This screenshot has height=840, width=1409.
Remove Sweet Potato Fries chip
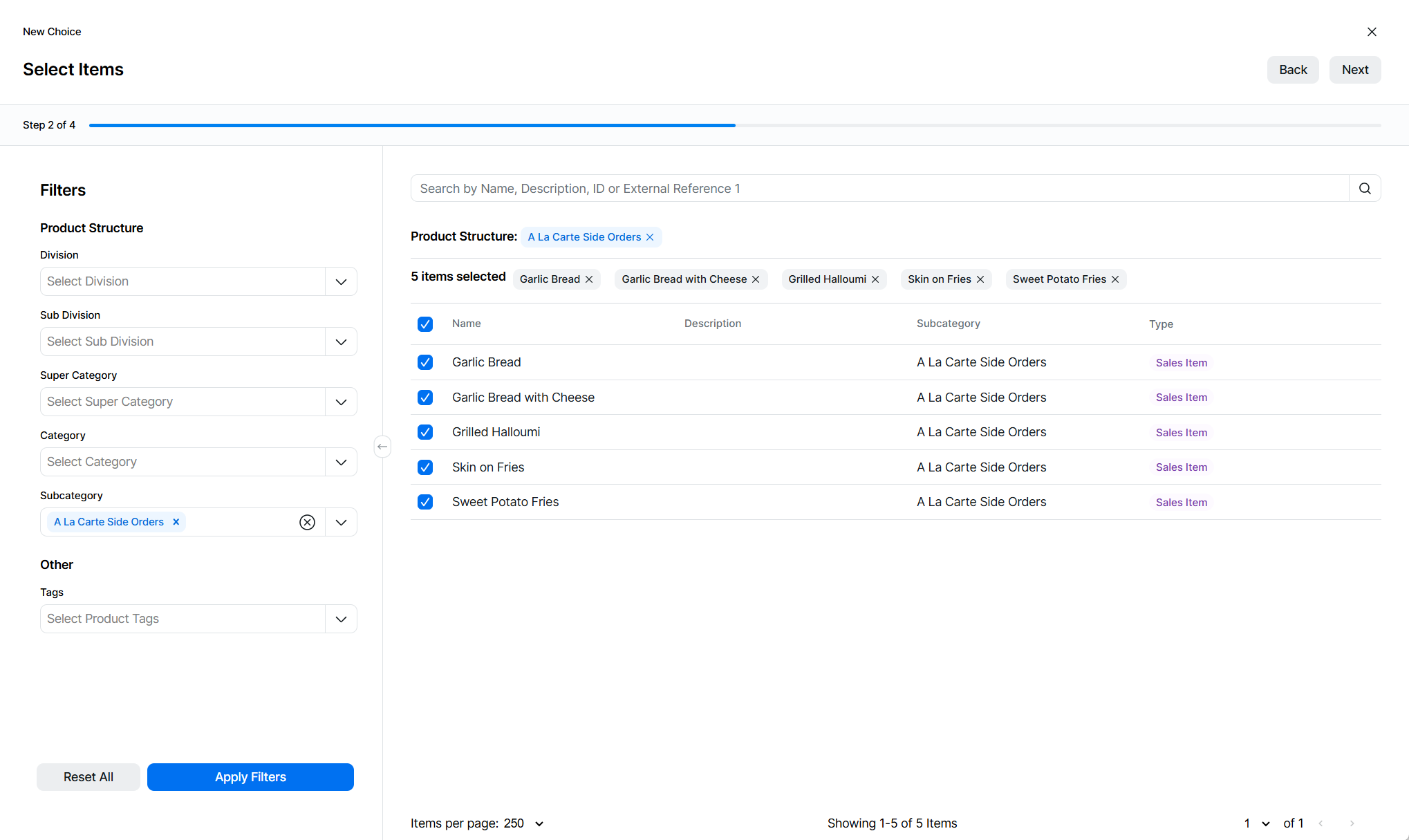(x=1115, y=279)
